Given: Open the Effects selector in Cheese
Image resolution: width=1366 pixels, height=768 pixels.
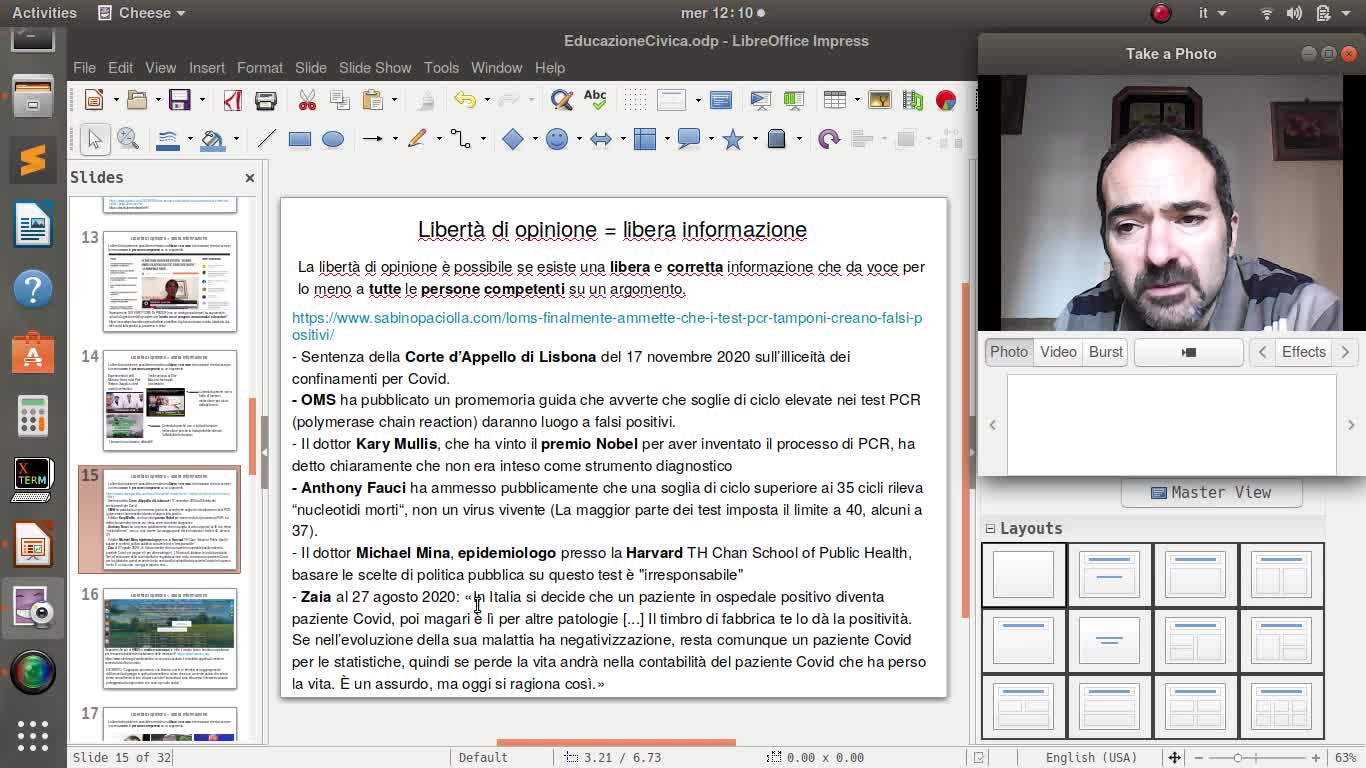Looking at the screenshot, I should tap(1303, 352).
